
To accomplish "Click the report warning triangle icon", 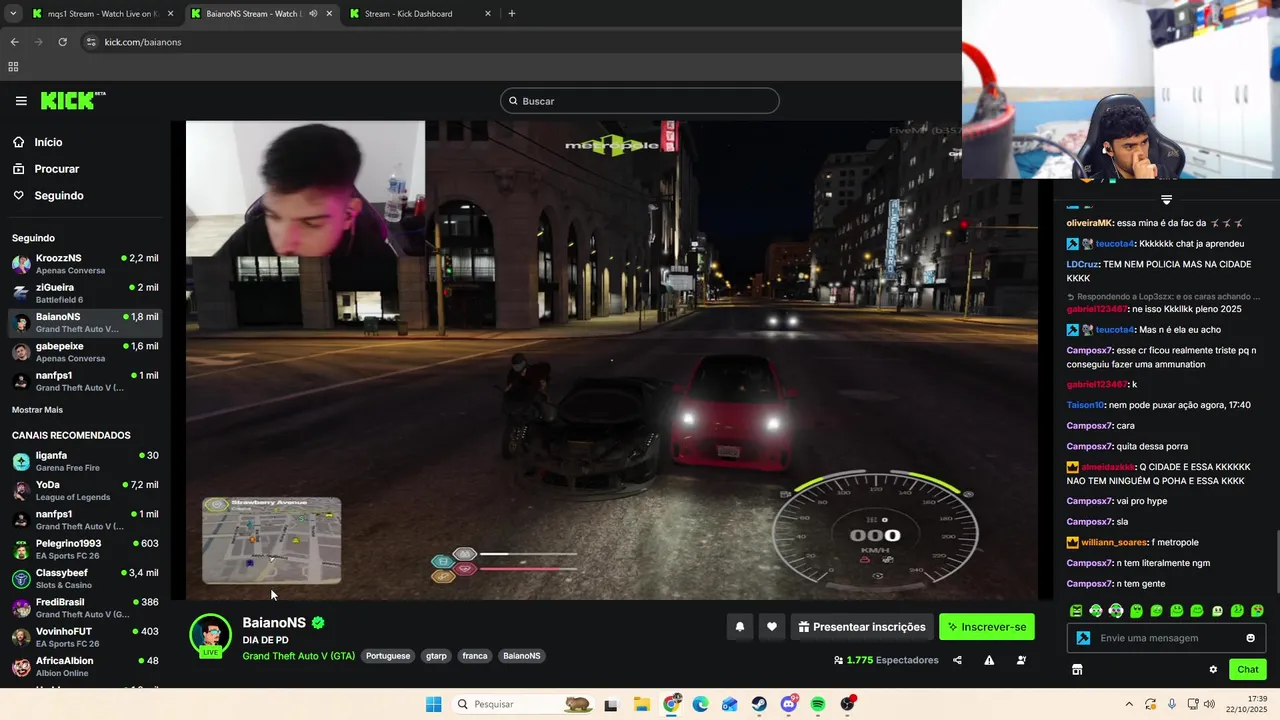I will tap(989, 660).
